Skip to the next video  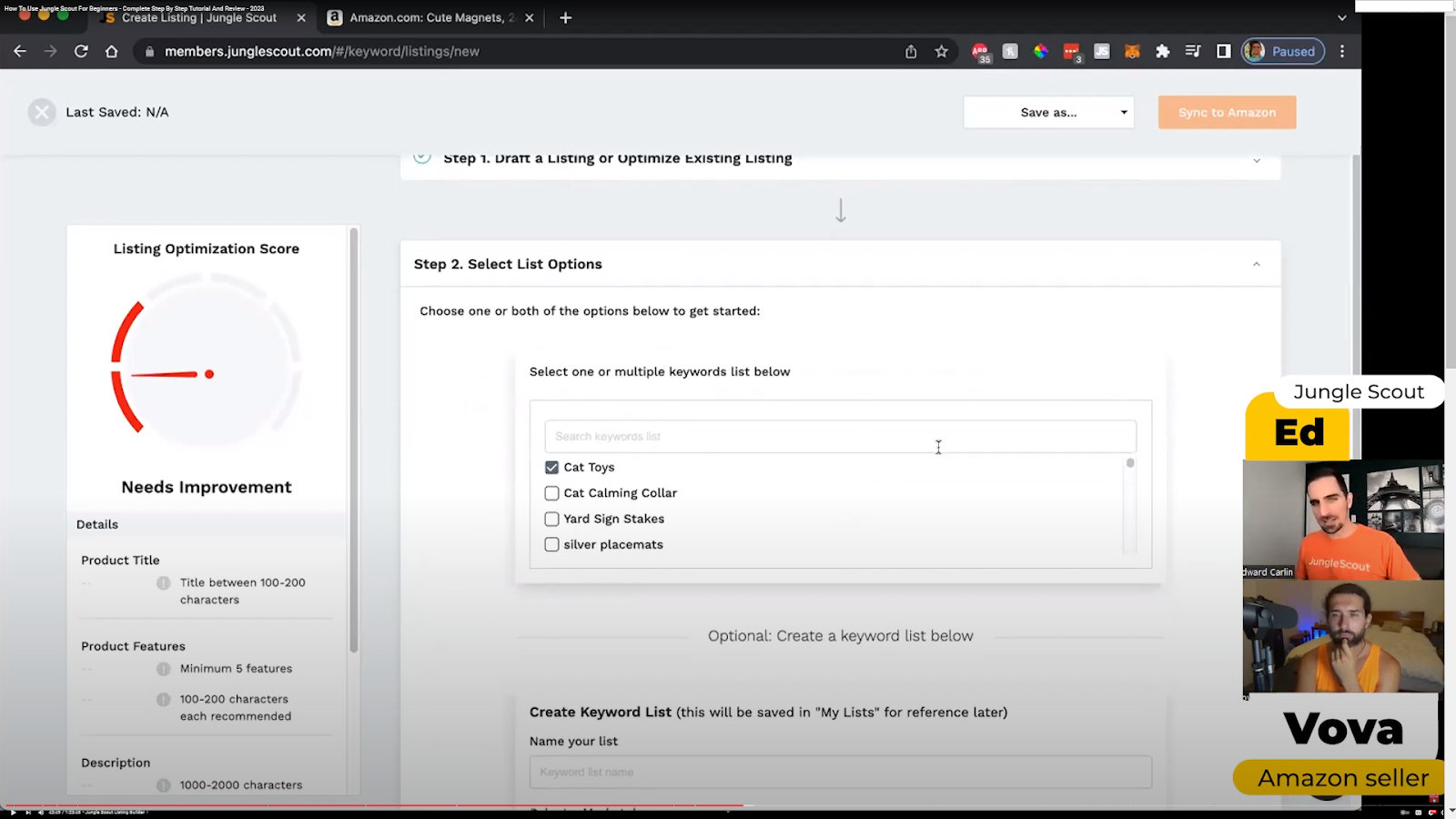tap(27, 812)
